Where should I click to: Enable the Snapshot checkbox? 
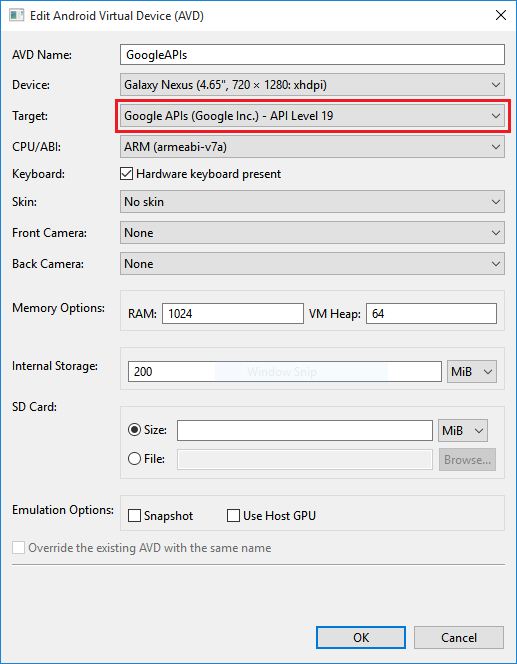[x=134, y=516]
